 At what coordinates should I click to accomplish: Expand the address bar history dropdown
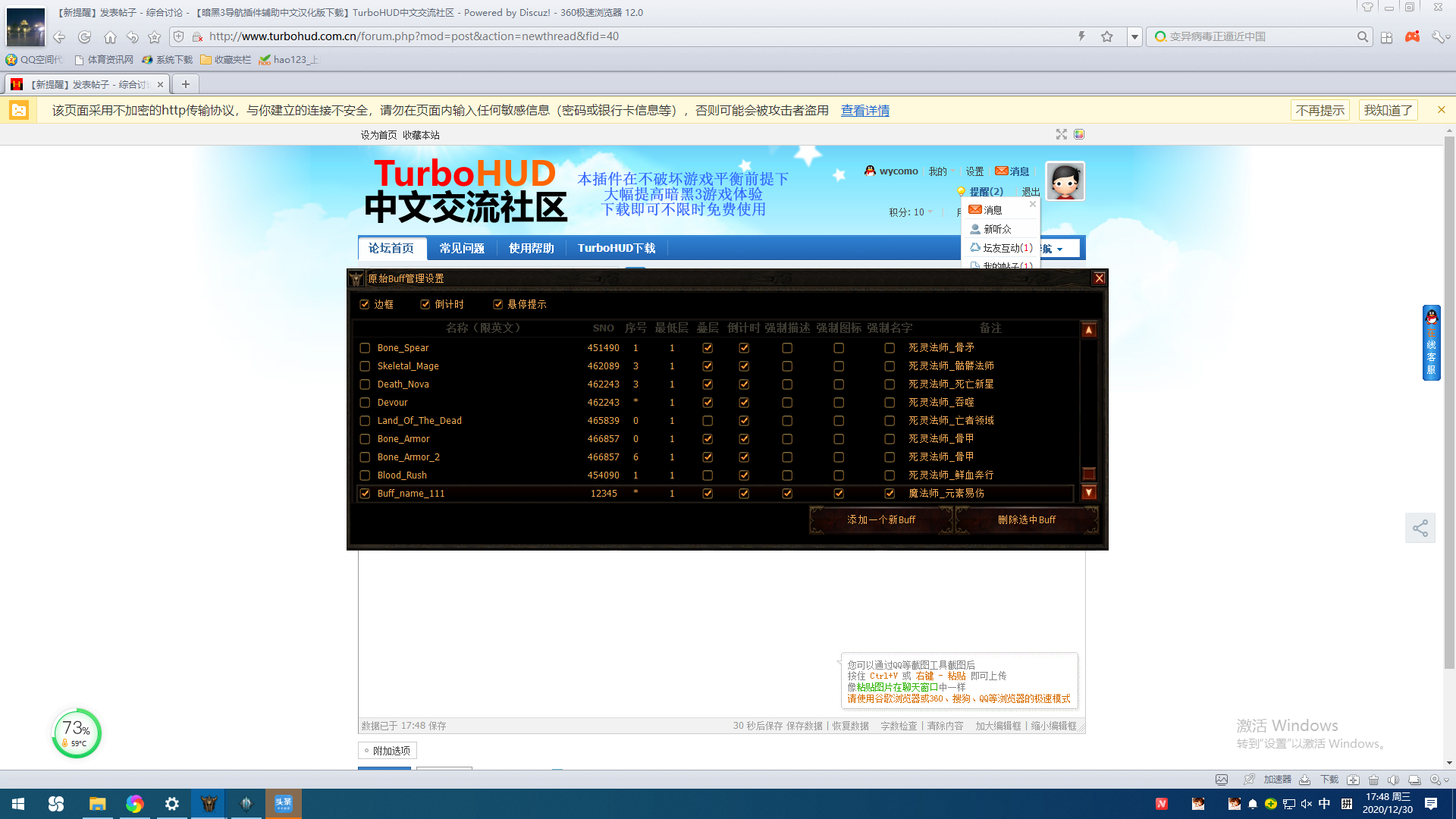pyautogui.click(x=1134, y=36)
